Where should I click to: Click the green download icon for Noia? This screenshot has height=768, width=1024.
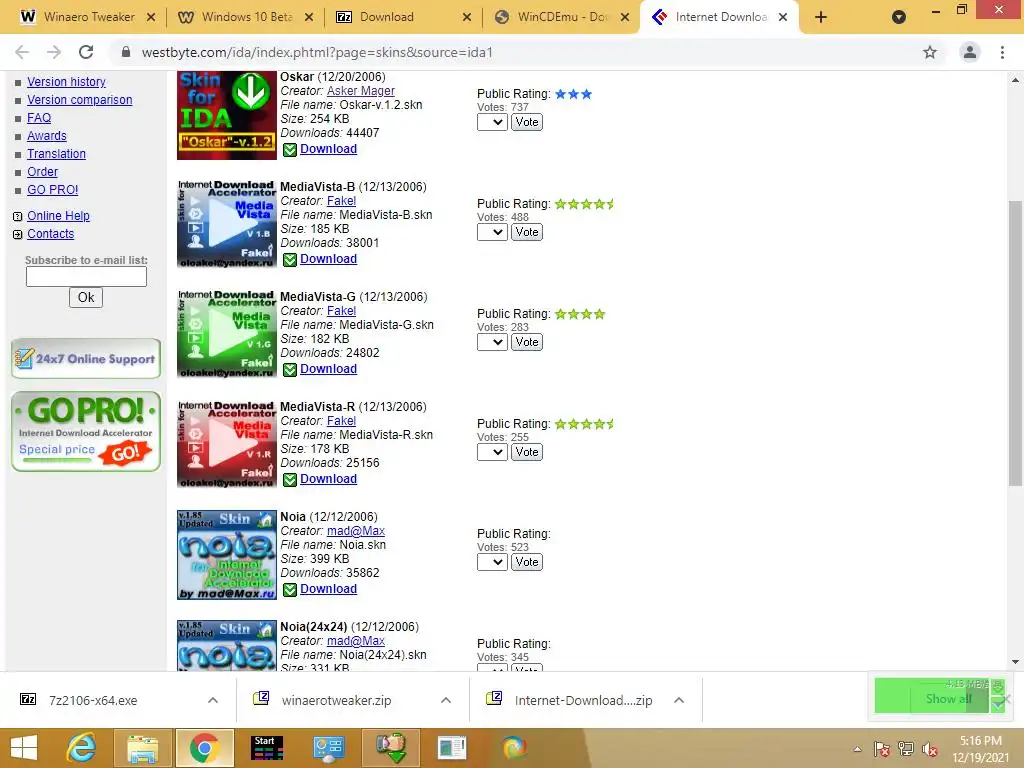click(290, 590)
